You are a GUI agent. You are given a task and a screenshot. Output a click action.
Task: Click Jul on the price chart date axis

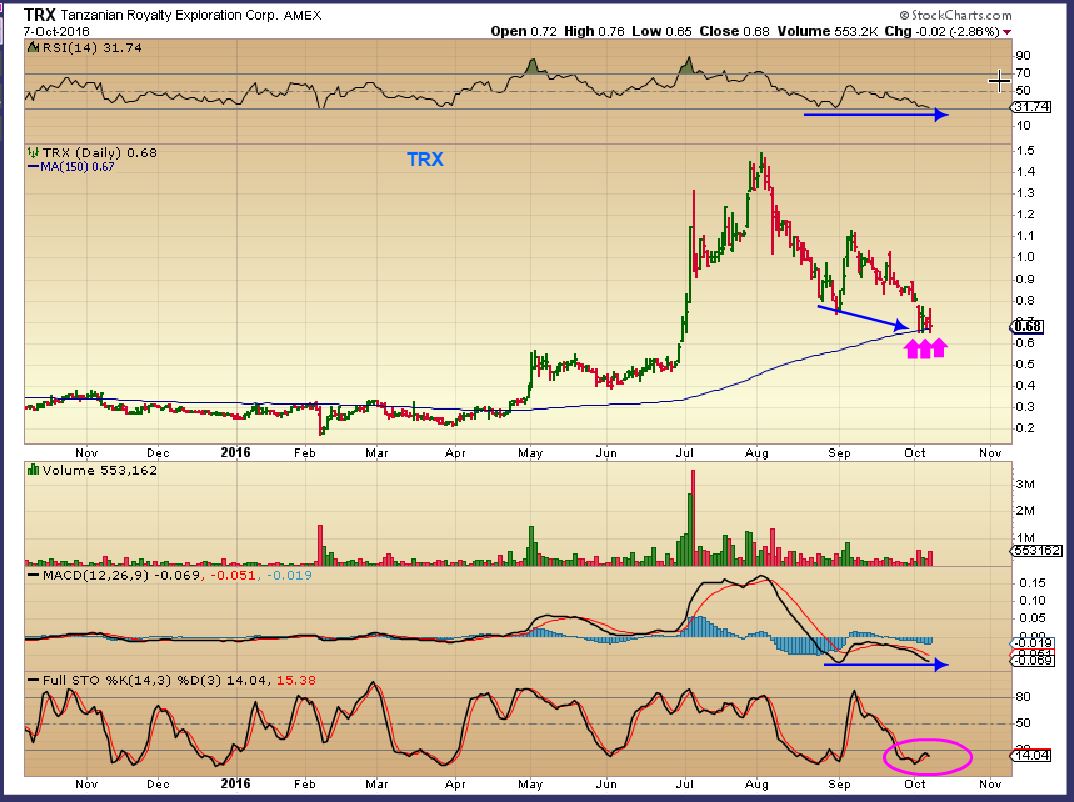(684, 453)
